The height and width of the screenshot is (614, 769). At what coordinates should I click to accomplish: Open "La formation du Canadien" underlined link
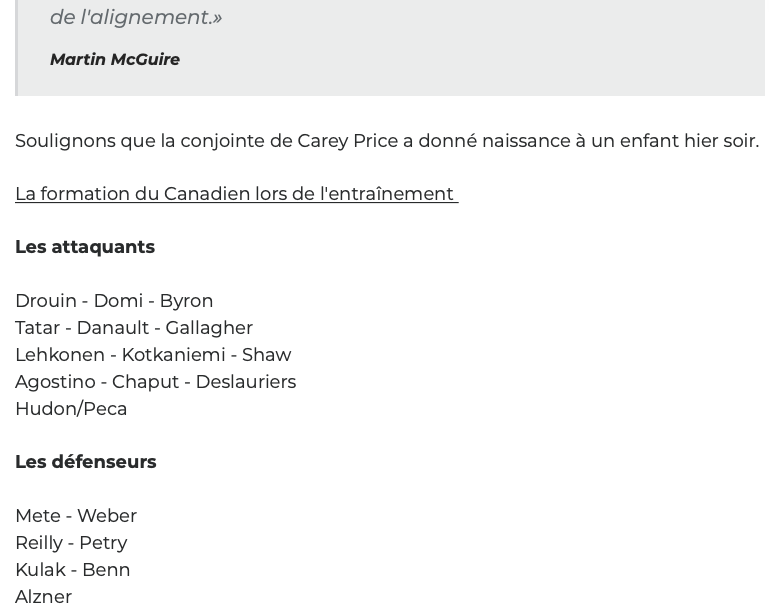point(237,194)
